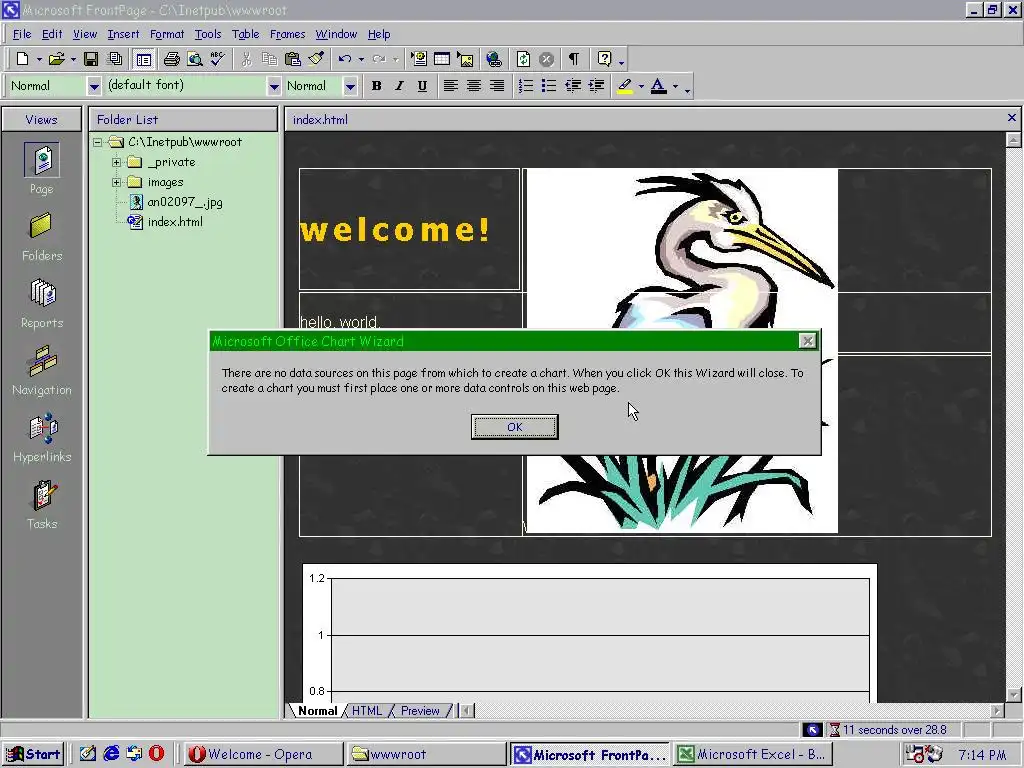
Task: Click the Start button
Action: 33,754
